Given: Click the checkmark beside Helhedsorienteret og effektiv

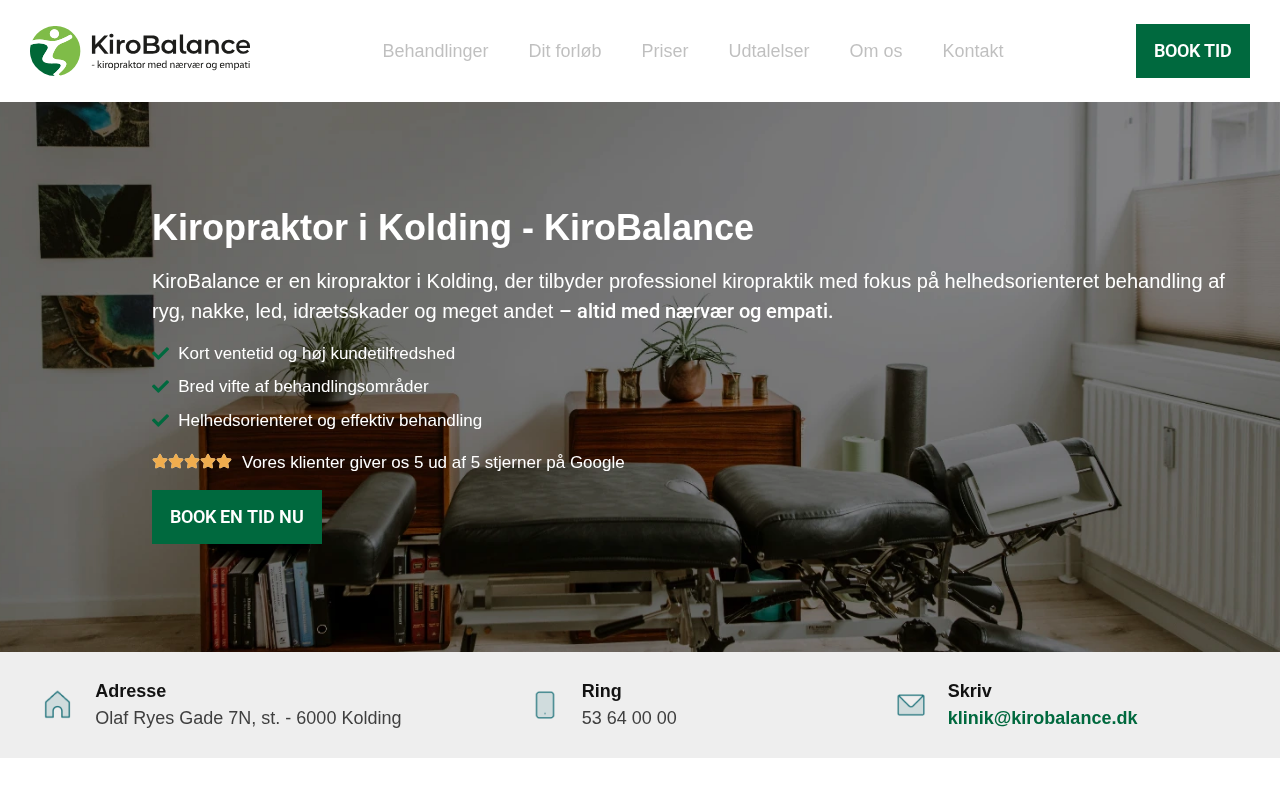Looking at the screenshot, I should 160,420.
